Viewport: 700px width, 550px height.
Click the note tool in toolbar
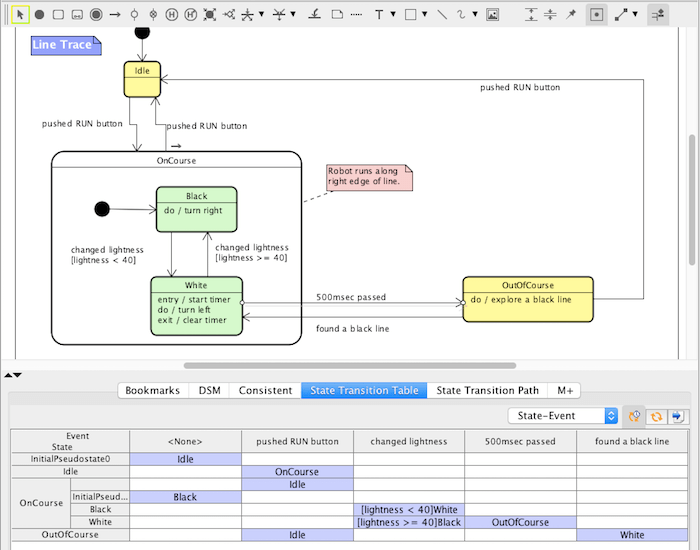pos(338,15)
